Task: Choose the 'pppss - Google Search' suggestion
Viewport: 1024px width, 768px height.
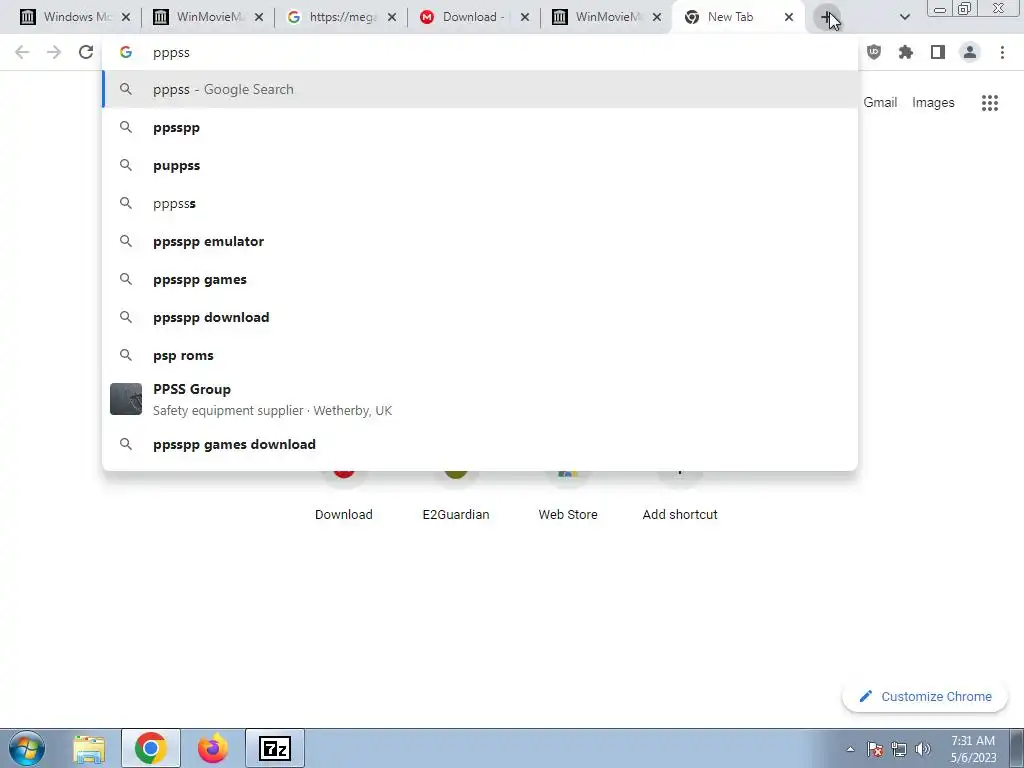Action: coord(480,89)
